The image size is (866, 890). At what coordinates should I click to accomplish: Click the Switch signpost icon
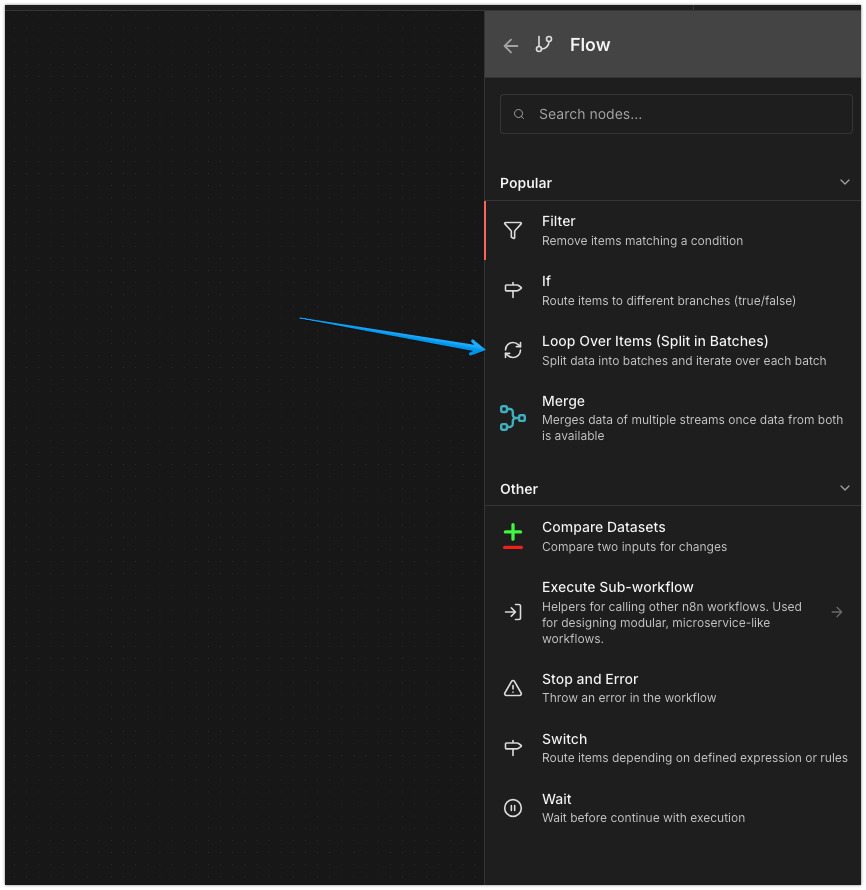pos(513,748)
